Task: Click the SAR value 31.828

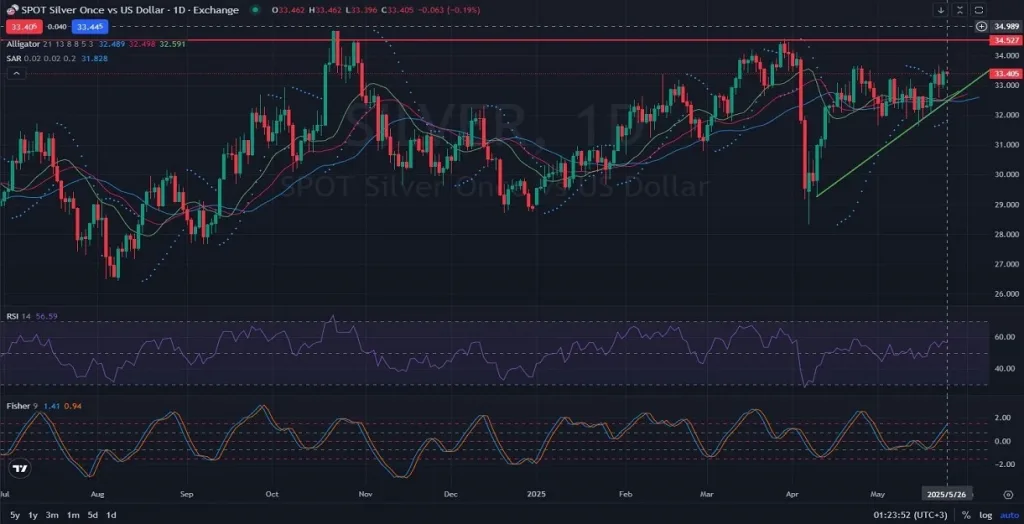Action: click(x=95, y=58)
